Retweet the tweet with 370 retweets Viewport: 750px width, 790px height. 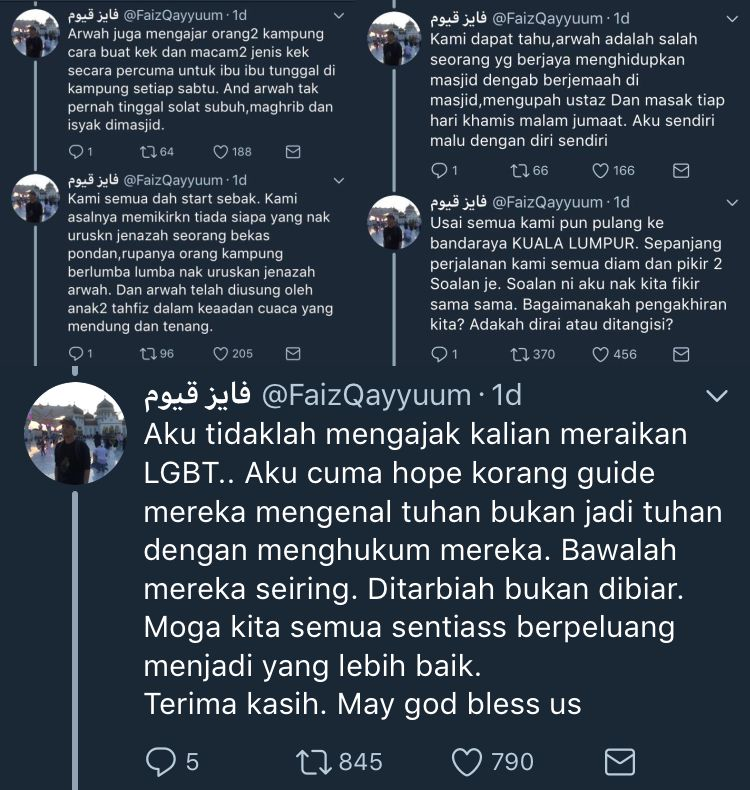pos(519,354)
